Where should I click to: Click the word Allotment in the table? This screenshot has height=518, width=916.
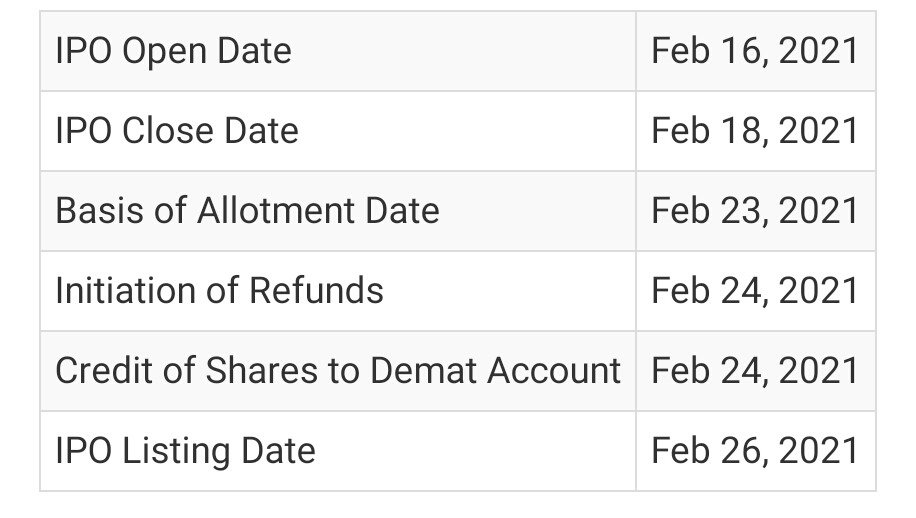[x=276, y=210]
